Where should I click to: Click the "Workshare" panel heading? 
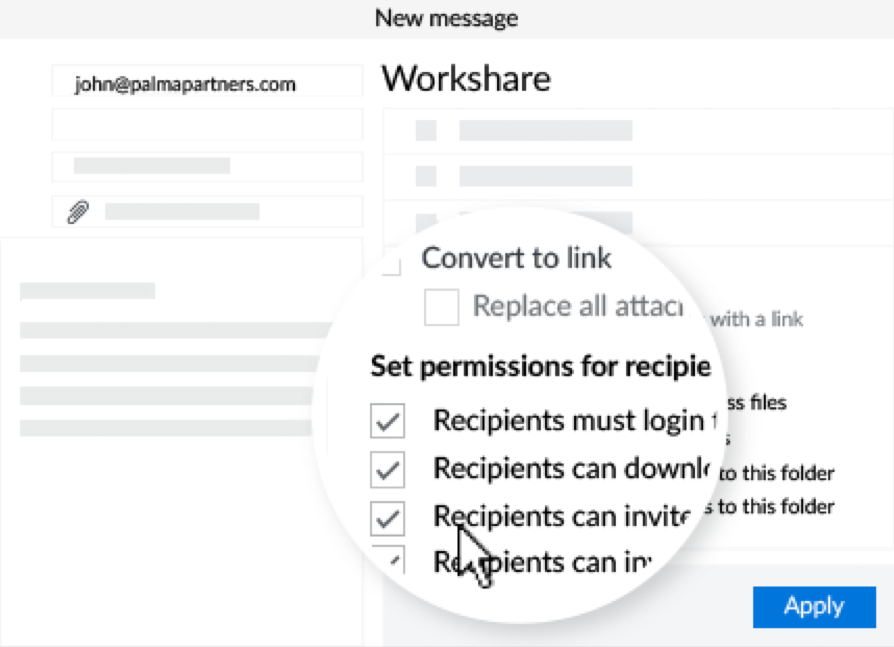coord(466,78)
